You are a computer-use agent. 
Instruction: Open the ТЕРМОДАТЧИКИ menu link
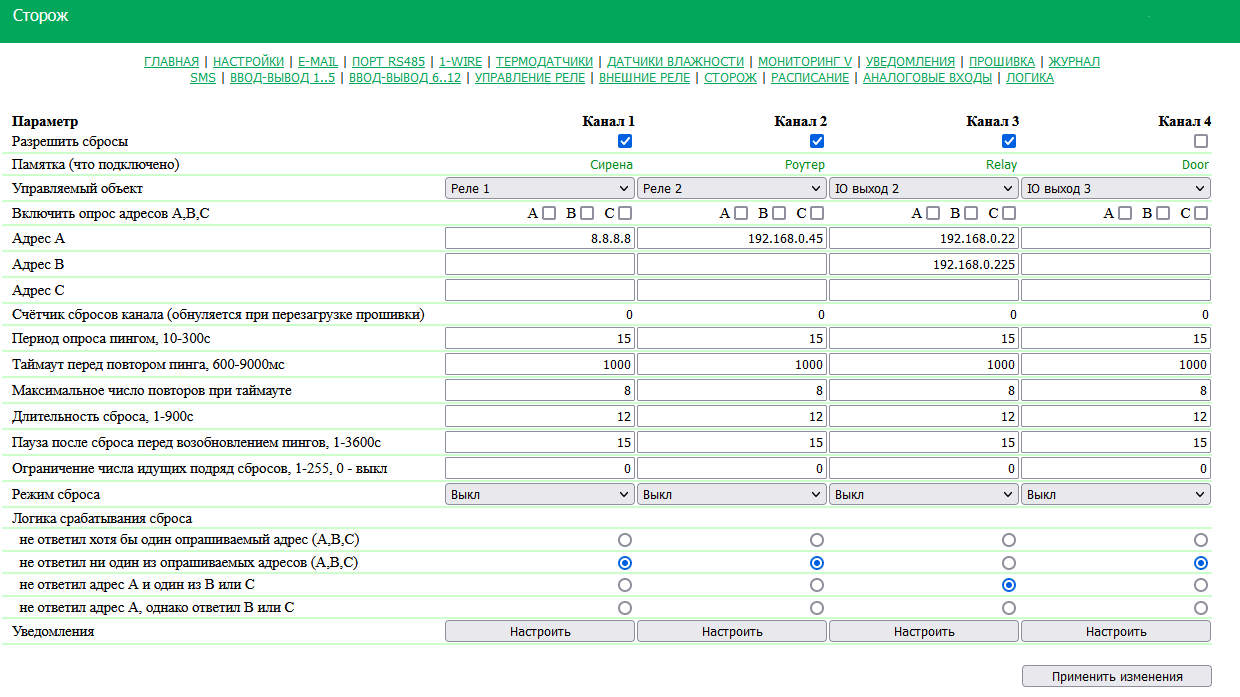544,62
